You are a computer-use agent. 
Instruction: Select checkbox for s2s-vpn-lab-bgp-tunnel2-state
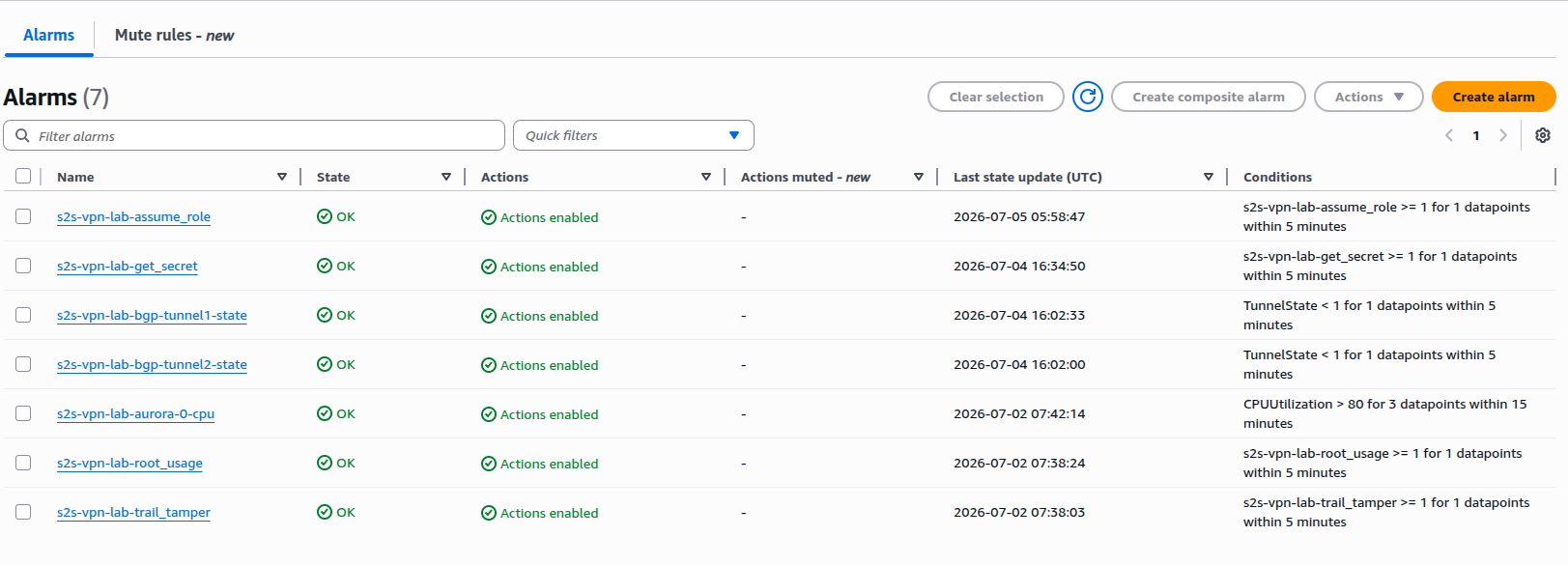23,364
